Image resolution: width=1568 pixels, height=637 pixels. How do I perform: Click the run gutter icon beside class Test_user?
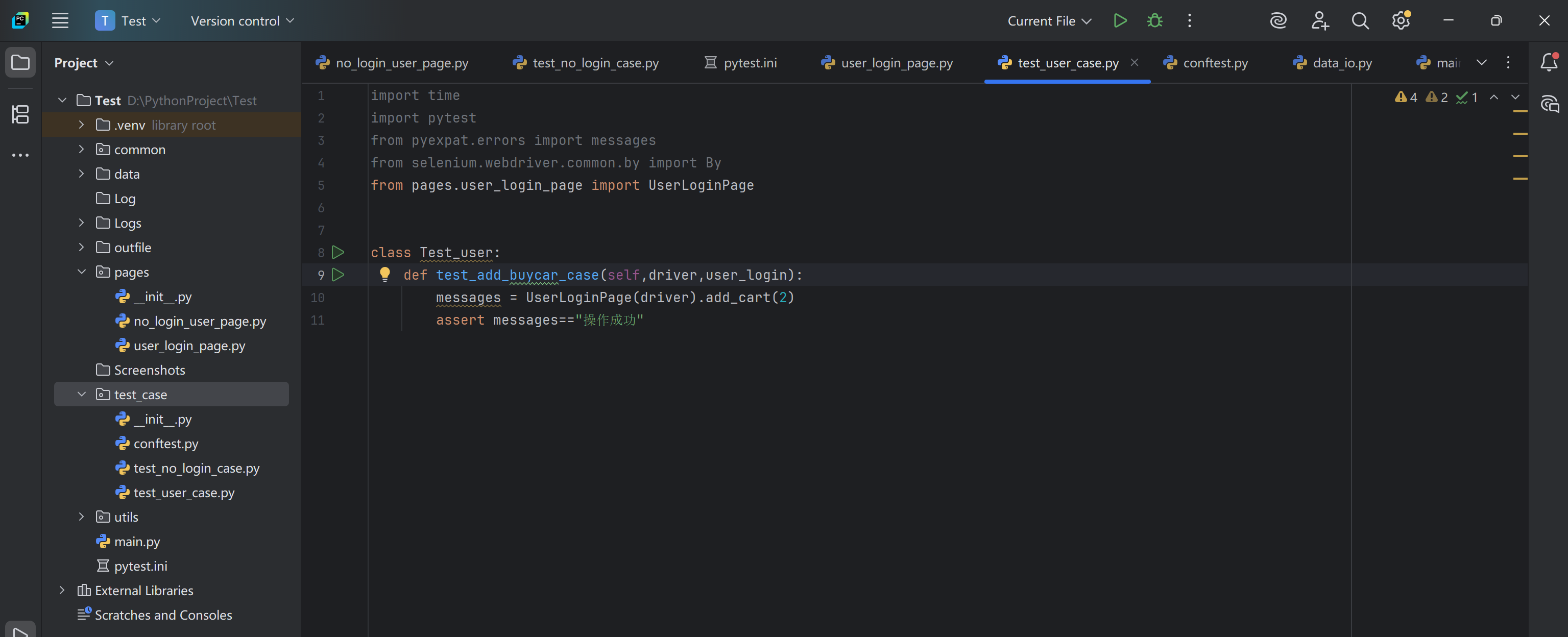[x=338, y=252]
